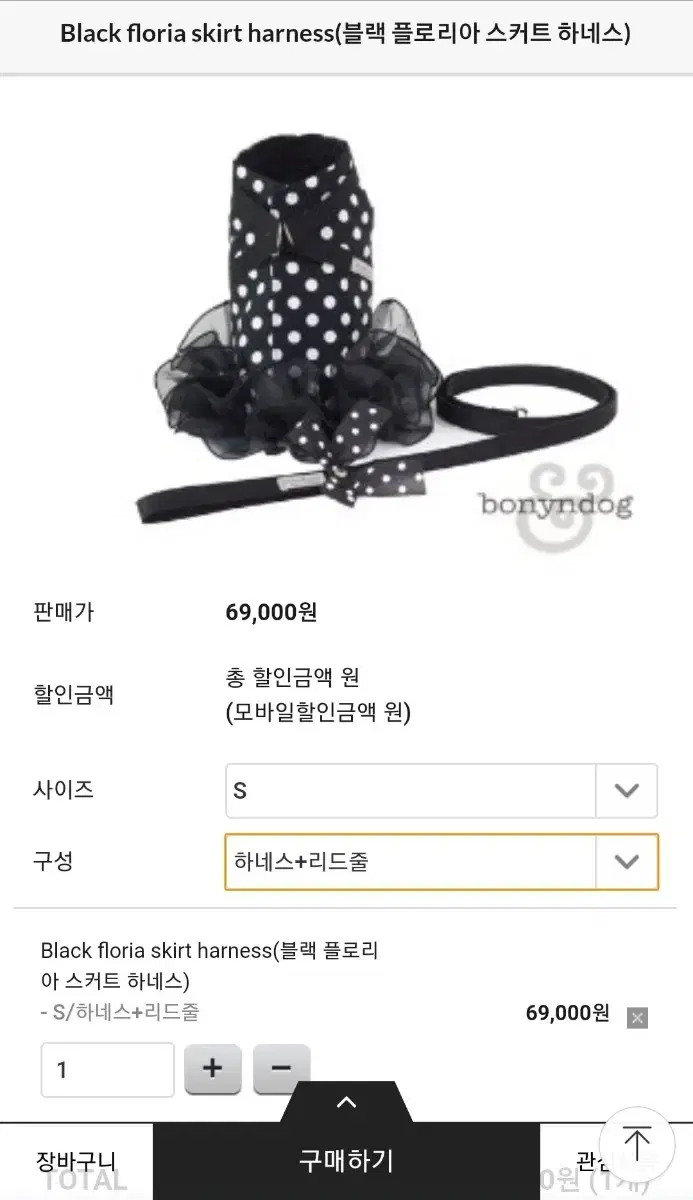Expand the purchase panel with up chevron
The image size is (693, 1200).
coord(346,1102)
